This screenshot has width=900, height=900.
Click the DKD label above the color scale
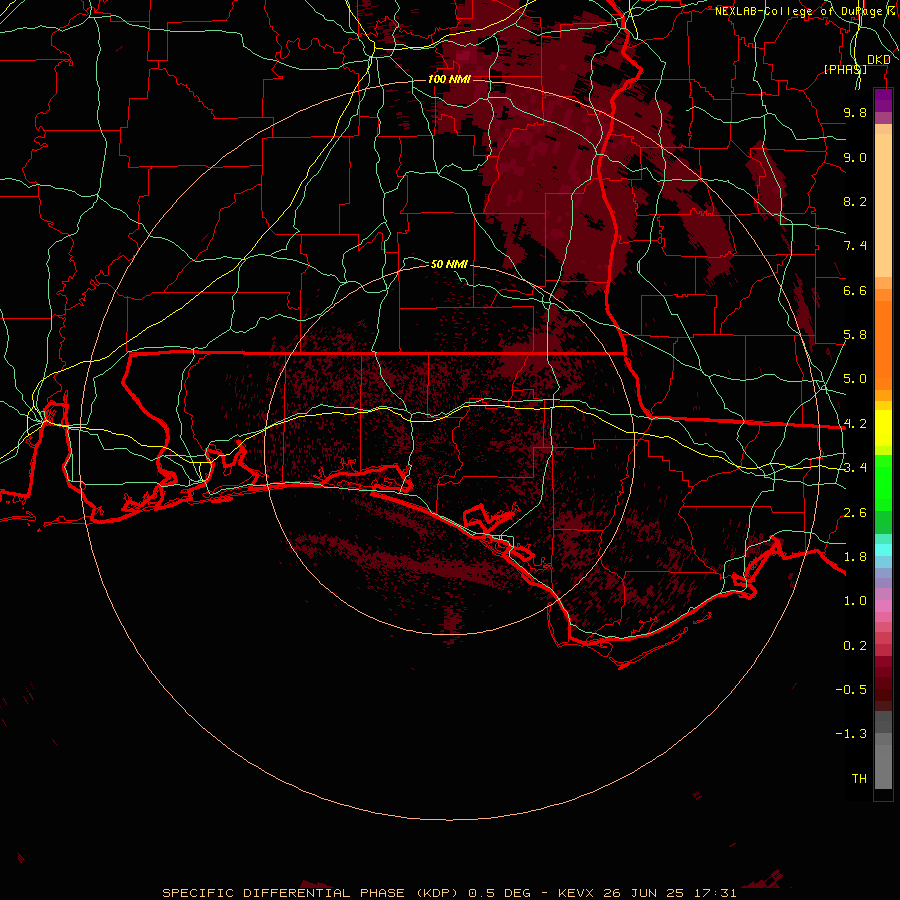[x=879, y=59]
